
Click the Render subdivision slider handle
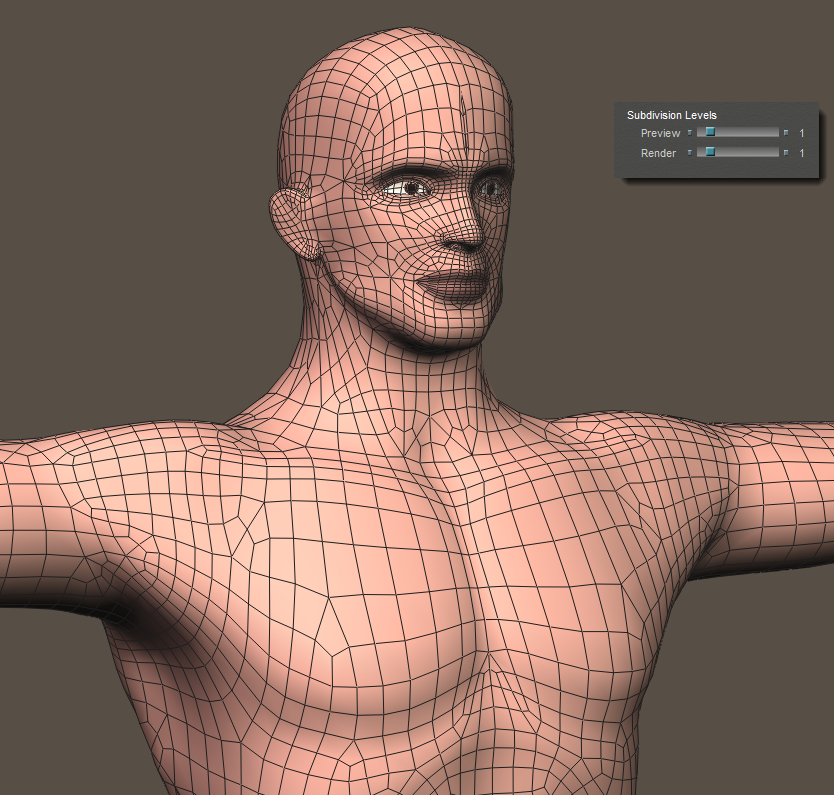point(710,153)
